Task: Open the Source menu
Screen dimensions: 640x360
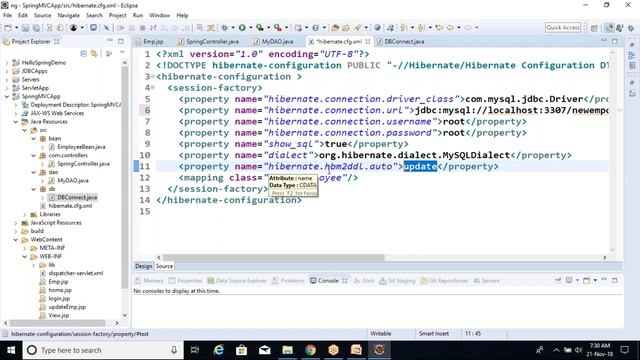Action: tap(42, 15)
